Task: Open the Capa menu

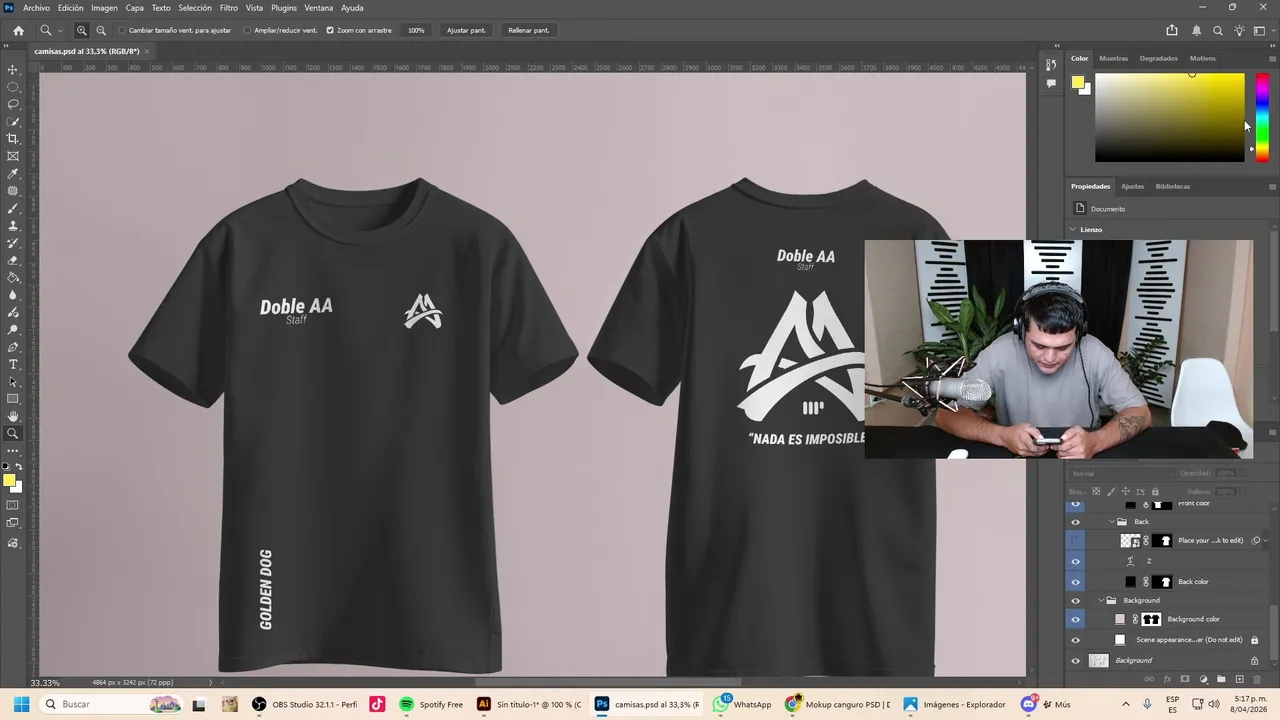Action: [x=135, y=8]
